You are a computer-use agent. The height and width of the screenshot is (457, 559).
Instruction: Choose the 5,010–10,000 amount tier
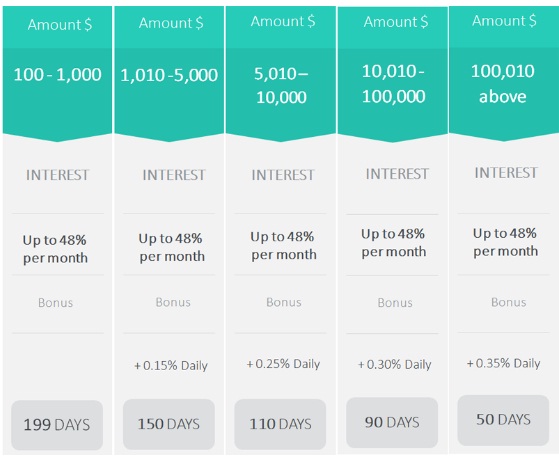point(281,86)
